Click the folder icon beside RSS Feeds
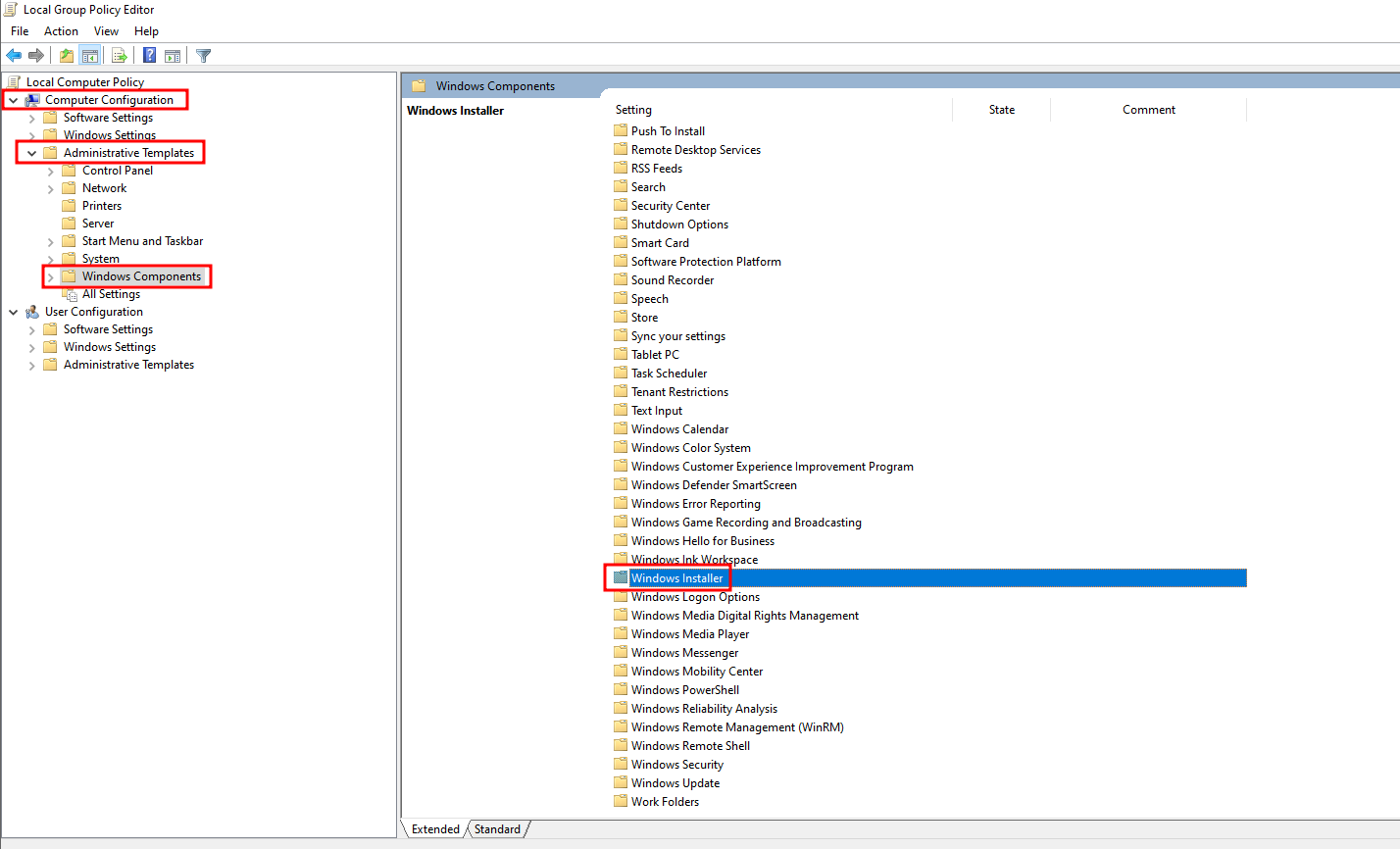This screenshot has height=849, width=1400. coord(621,168)
